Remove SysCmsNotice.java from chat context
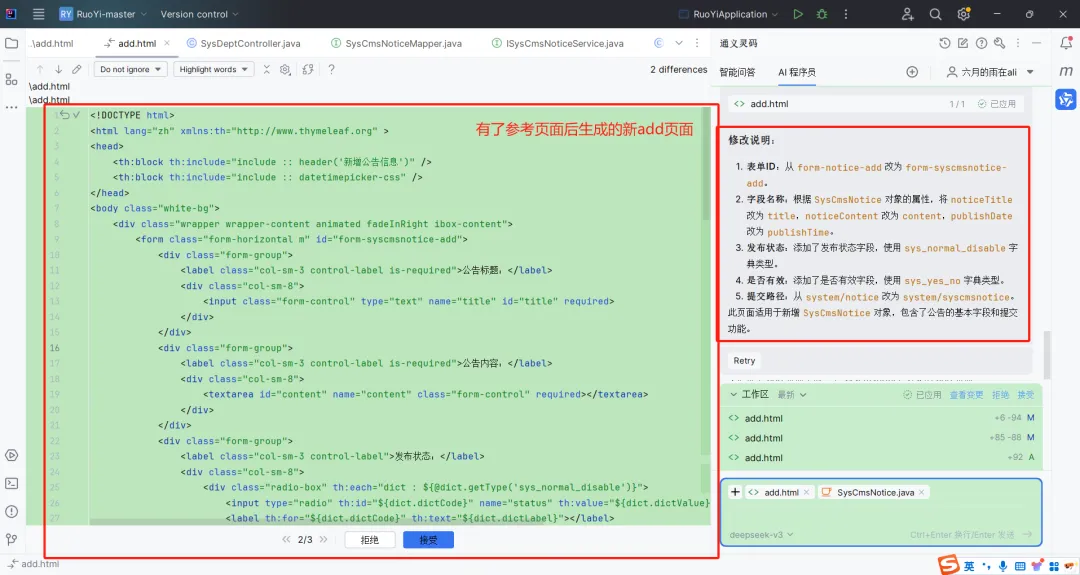 (922, 492)
